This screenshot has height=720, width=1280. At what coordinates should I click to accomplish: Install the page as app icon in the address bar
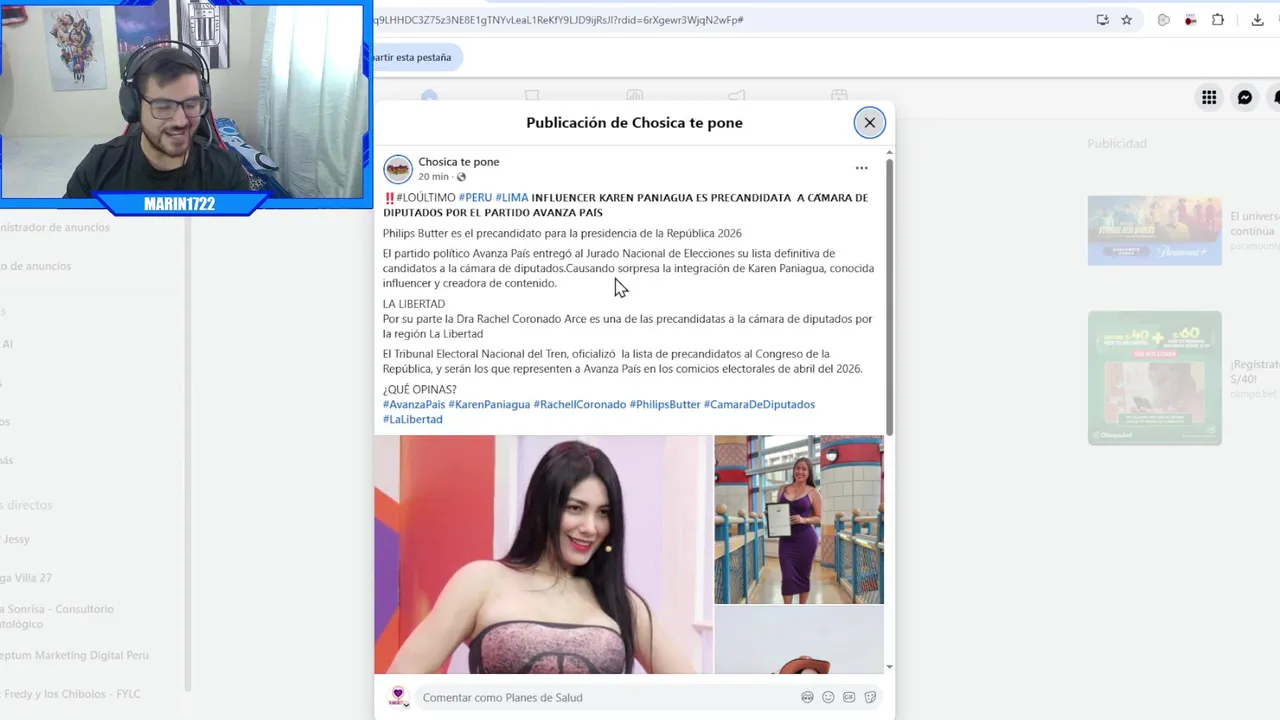point(1102,20)
